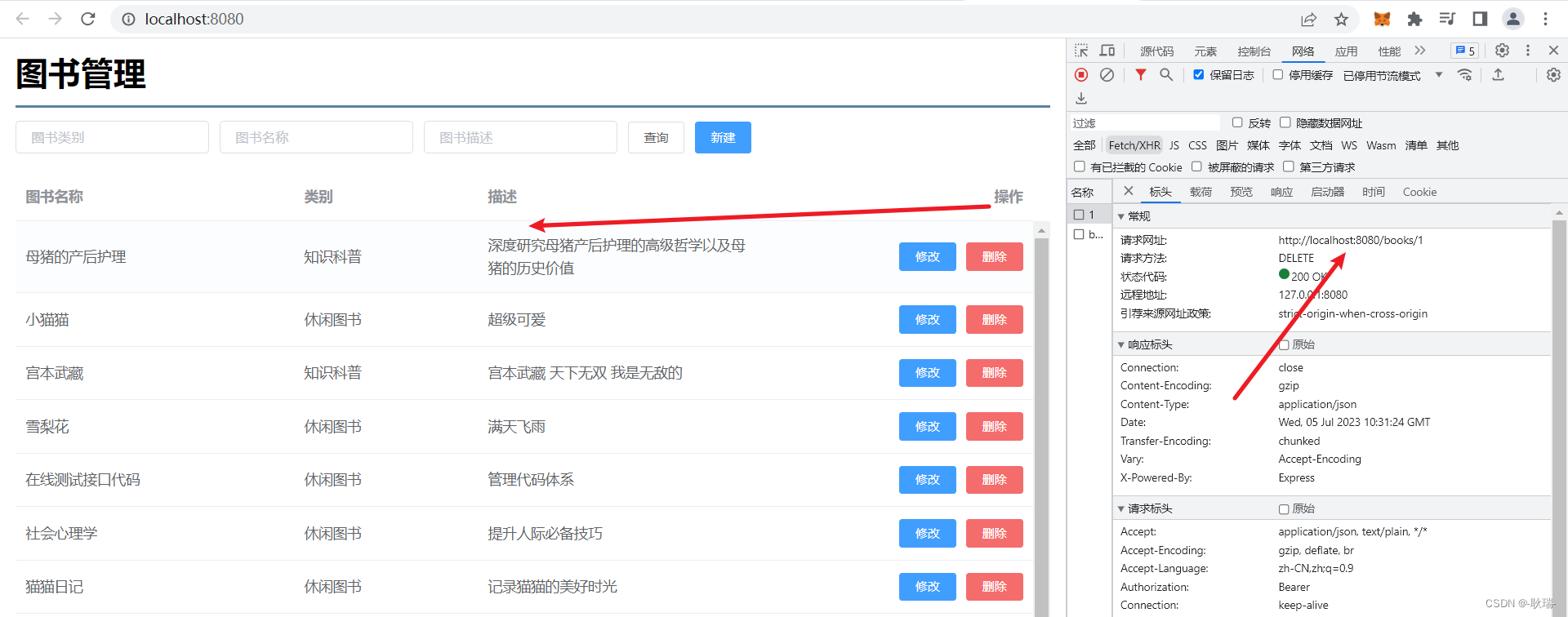This screenshot has width=1568, height=617.
Task: Open the MetaMask fox extension
Action: [x=1382, y=19]
